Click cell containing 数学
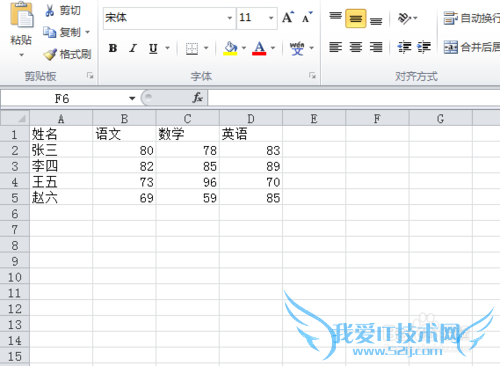Viewport: 500px width, 366px height. pos(188,134)
